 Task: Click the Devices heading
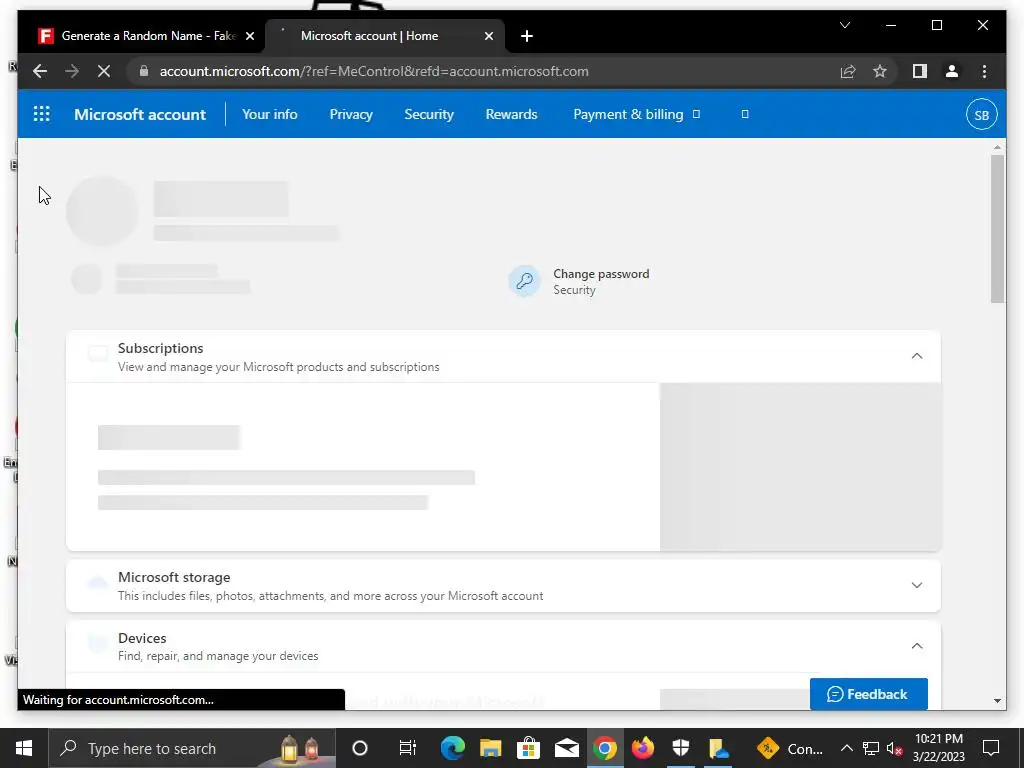click(x=142, y=638)
